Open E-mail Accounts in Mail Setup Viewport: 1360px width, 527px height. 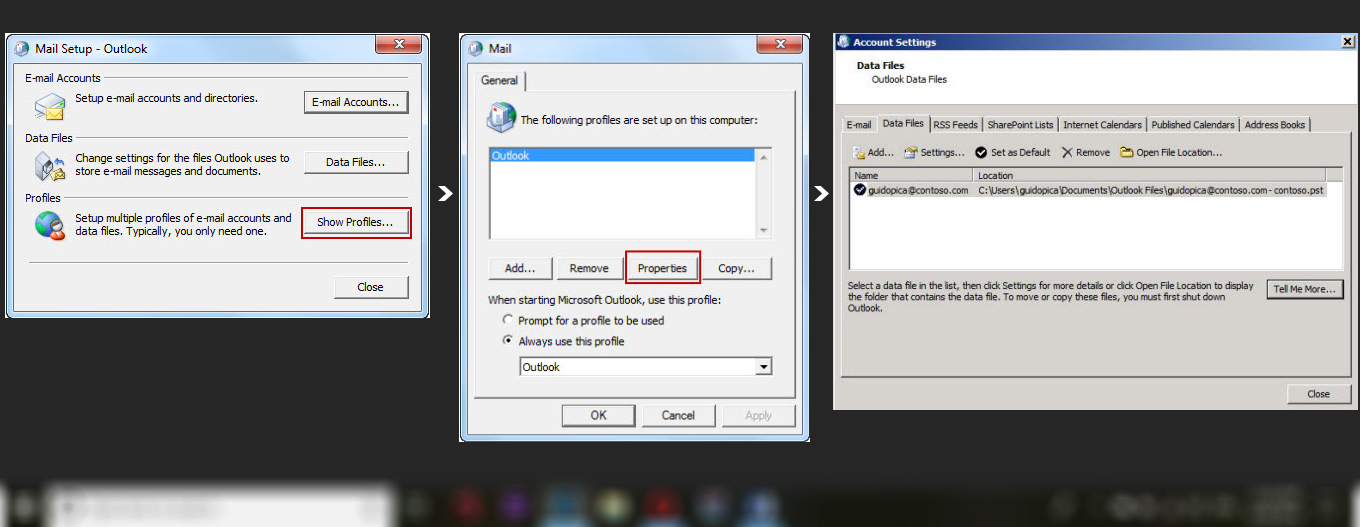(x=356, y=102)
